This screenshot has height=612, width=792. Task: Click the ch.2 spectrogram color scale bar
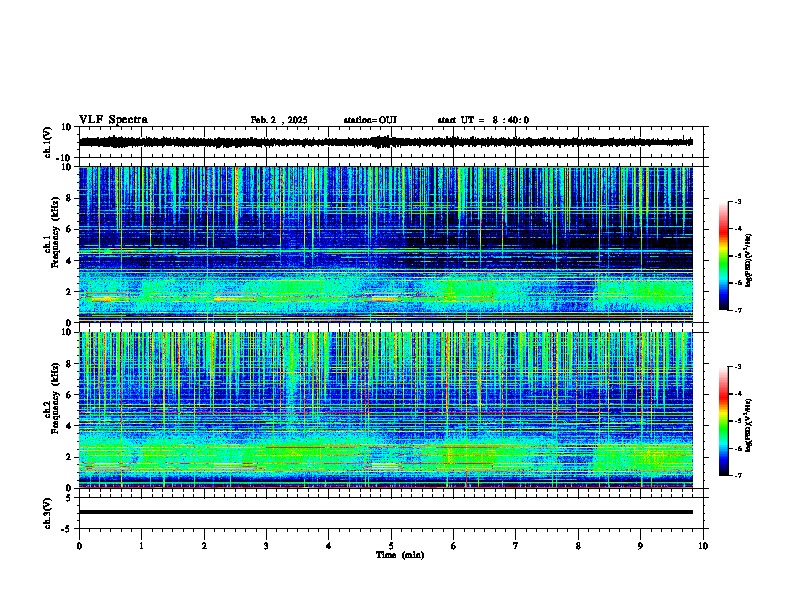[x=723, y=421]
